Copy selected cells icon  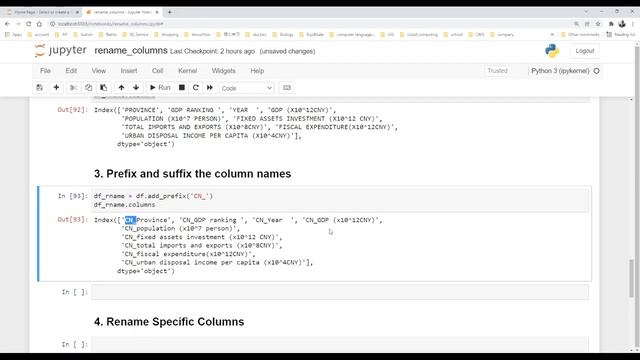[89, 88]
